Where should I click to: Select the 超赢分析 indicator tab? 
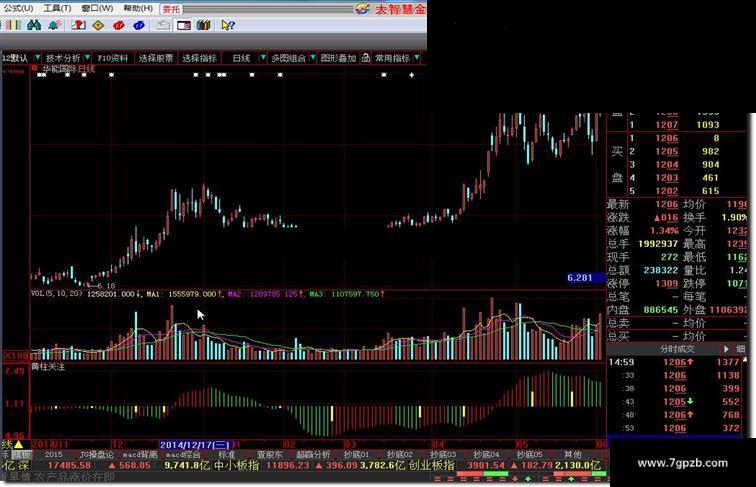[313, 455]
